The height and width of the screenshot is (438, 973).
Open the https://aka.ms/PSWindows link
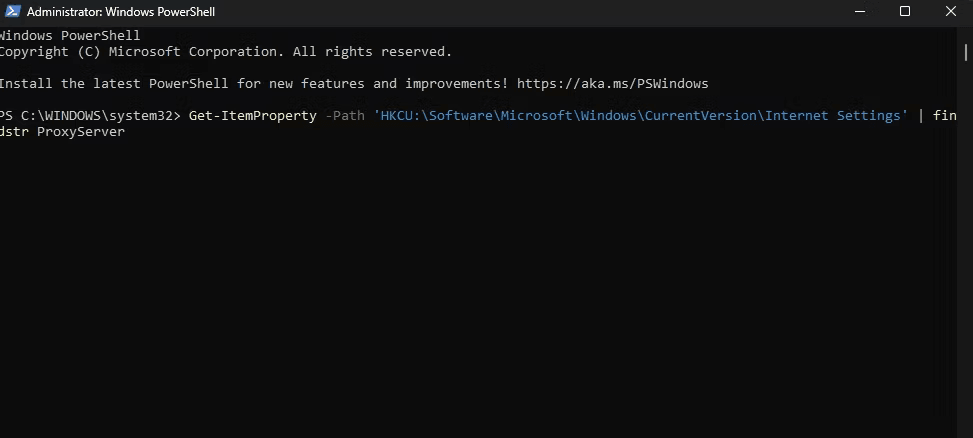[612, 84]
